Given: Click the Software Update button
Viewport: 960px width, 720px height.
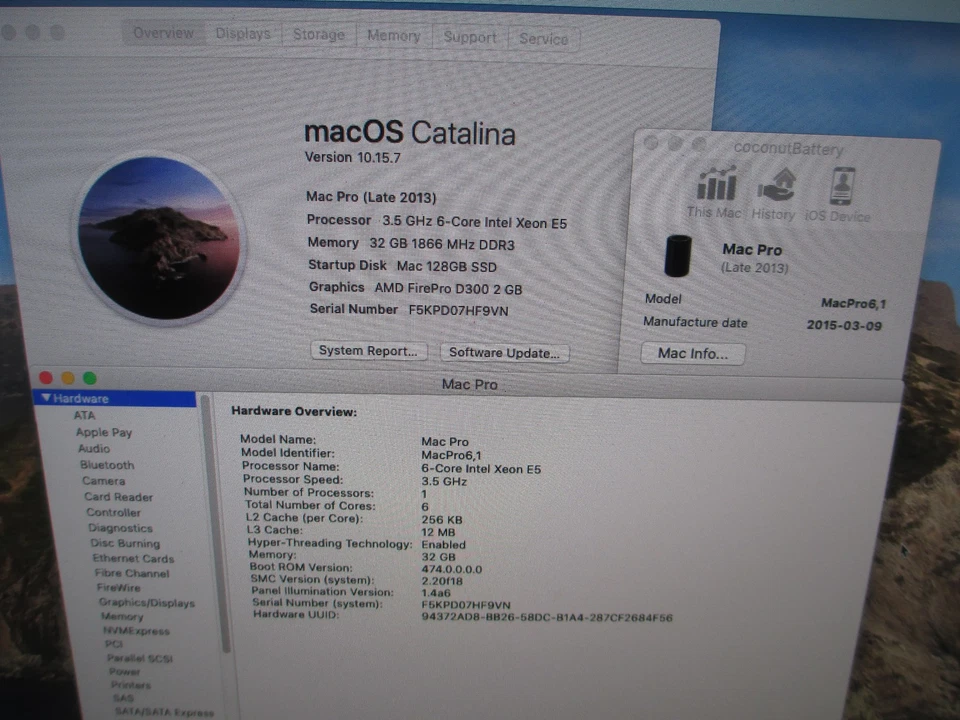Looking at the screenshot, I should [x=504, y=353].
